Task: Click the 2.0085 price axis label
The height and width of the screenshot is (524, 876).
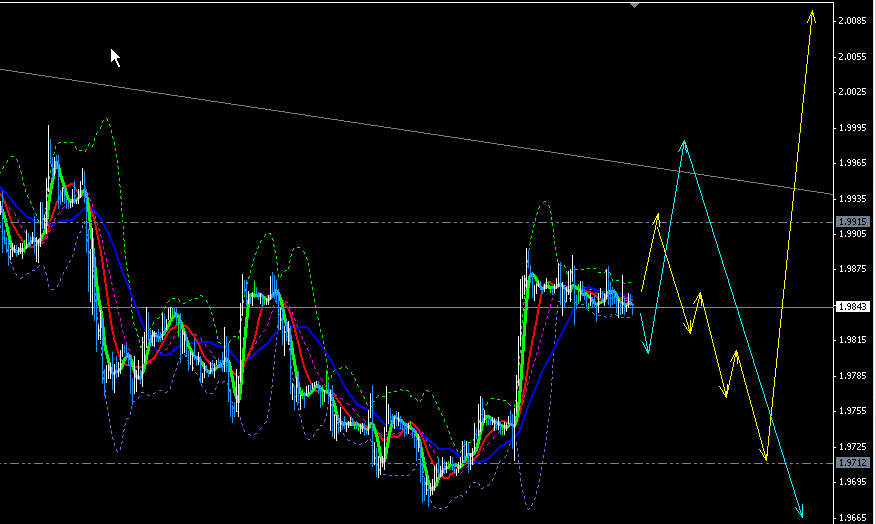Action: (x=853, y=21)
